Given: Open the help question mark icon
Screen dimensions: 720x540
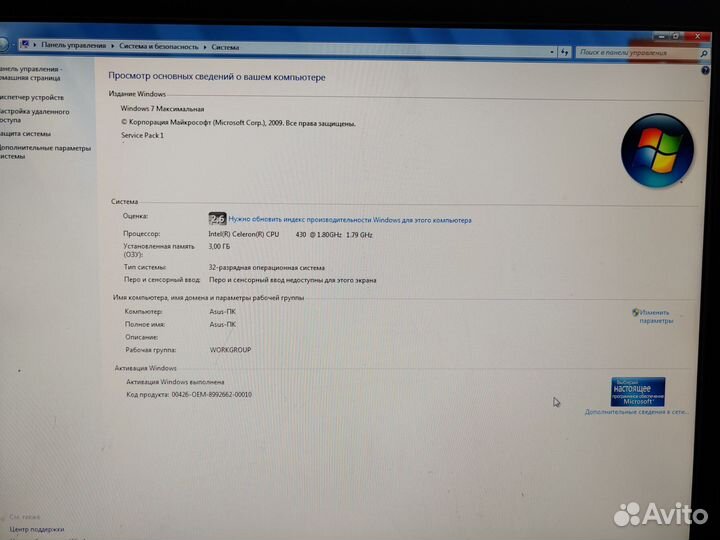Looking at the screenshot, I should point(705,70).
